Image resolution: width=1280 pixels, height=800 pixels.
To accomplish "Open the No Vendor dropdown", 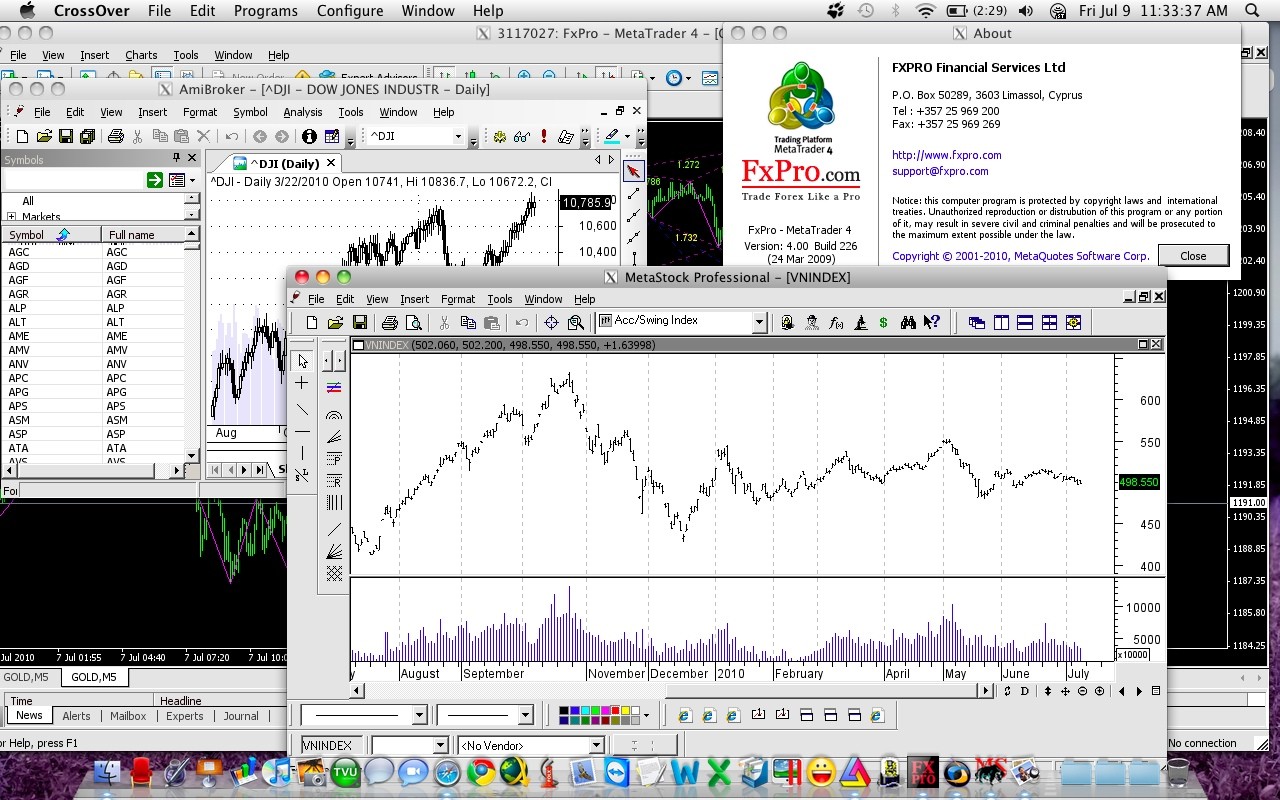I will click(x=596, y=745).
